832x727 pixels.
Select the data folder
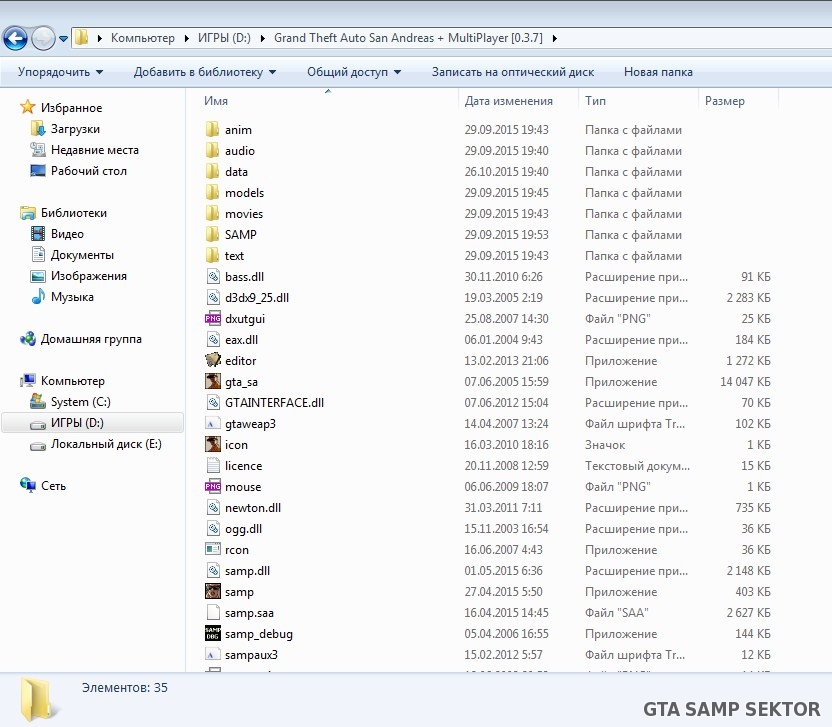click(236, 172)
